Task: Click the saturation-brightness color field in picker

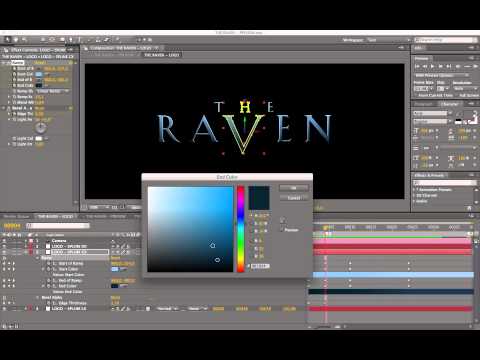Action: coord(190,229)
